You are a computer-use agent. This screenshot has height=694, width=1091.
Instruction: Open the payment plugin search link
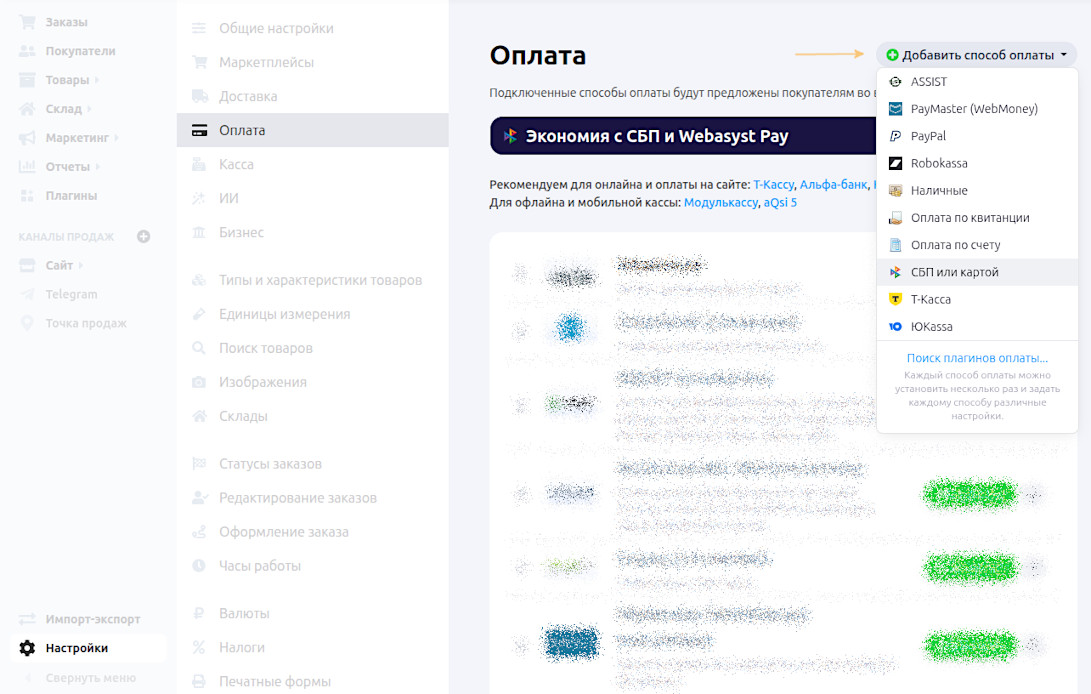point(976,358)
